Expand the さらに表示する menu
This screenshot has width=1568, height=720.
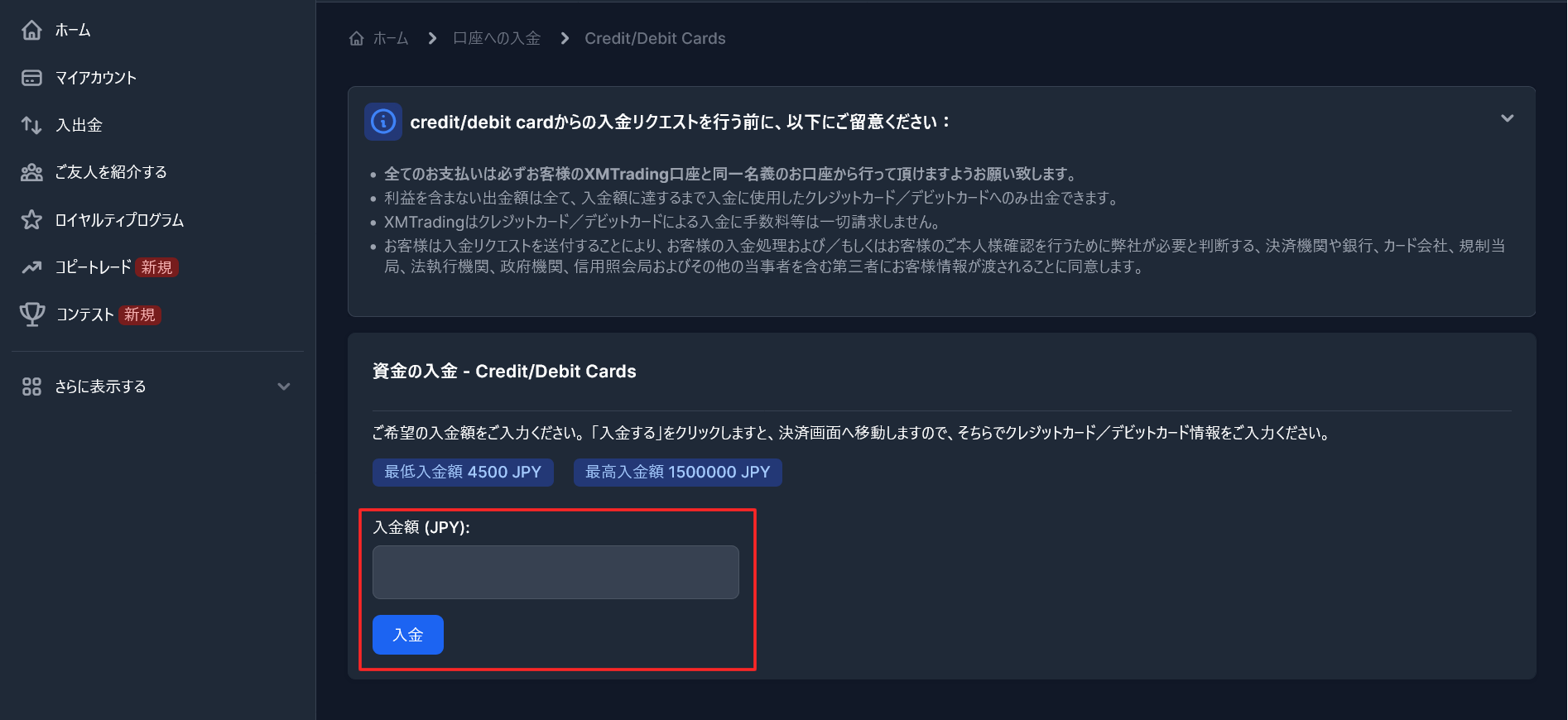click(284, 386)
